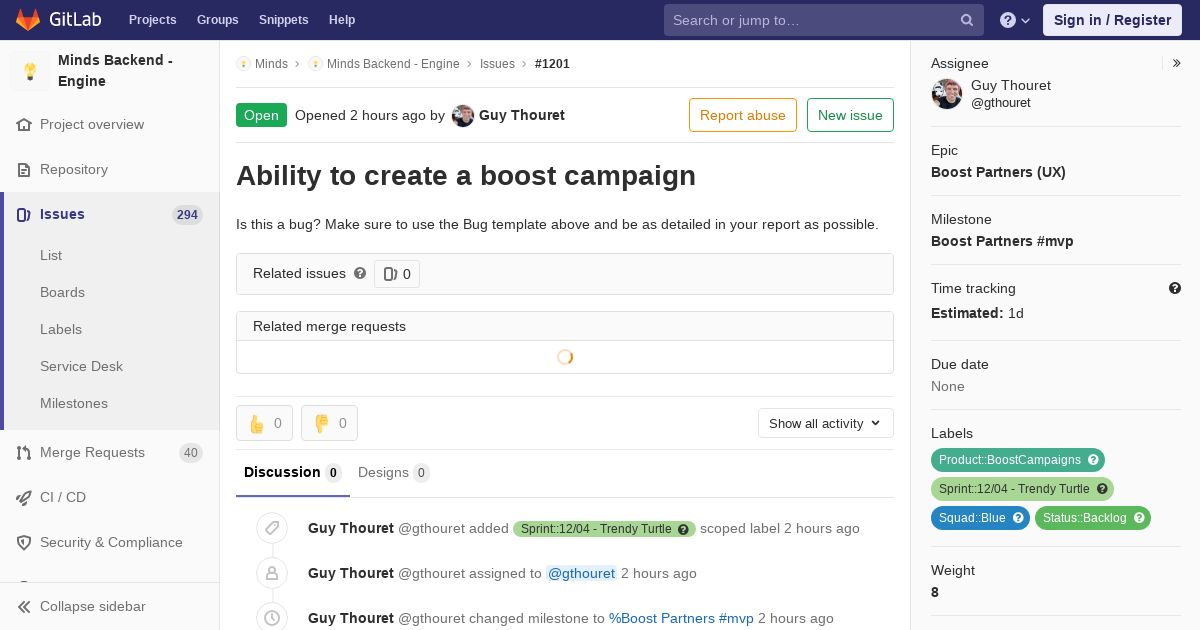Image resolution: width=1200 pixels, height=630 pixels.
Task: Click the Repository file icon
Action: coord(24,170)
